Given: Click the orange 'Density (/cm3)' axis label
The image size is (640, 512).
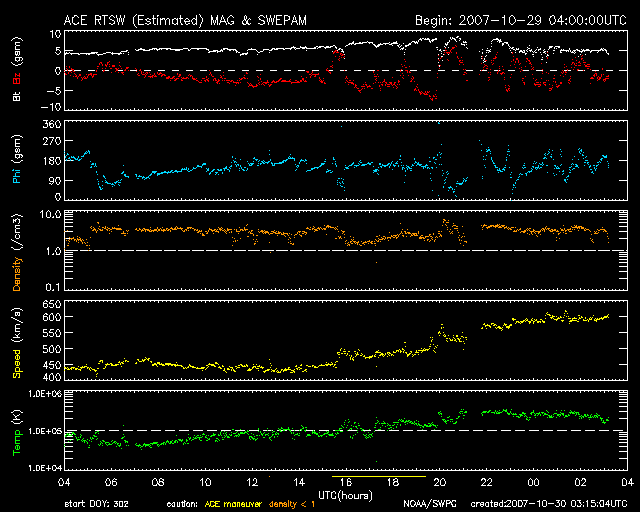Looking at the screenshot, I should 17,252.
